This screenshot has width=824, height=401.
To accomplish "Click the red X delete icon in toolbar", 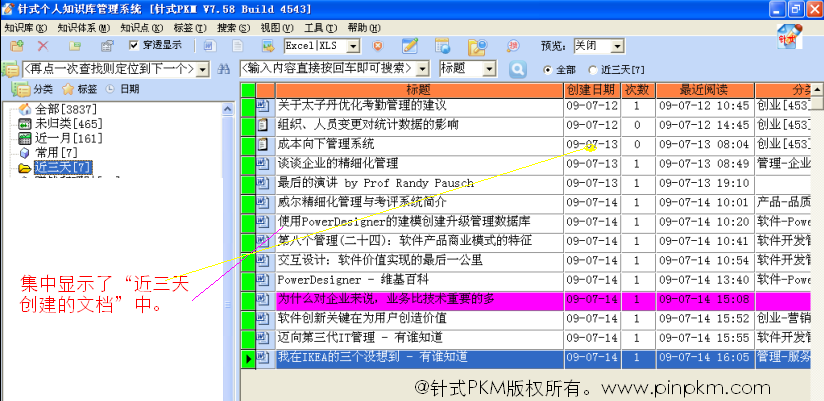I will 43,46.
